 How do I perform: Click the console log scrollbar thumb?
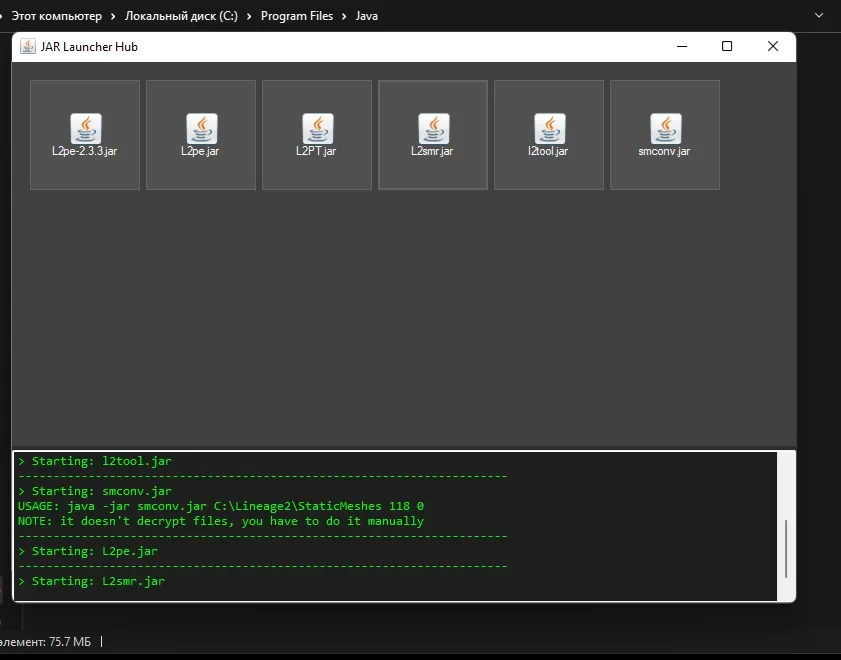786,548
